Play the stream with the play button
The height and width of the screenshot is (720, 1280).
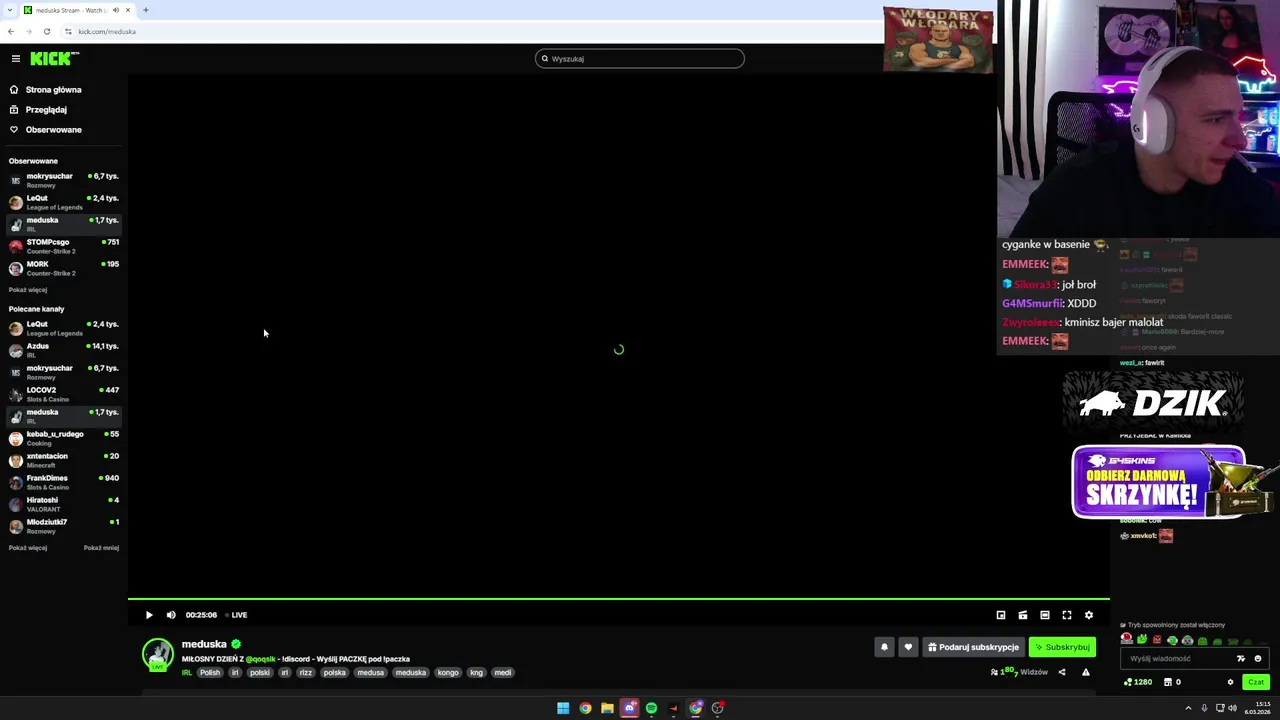tap(149, 615)
